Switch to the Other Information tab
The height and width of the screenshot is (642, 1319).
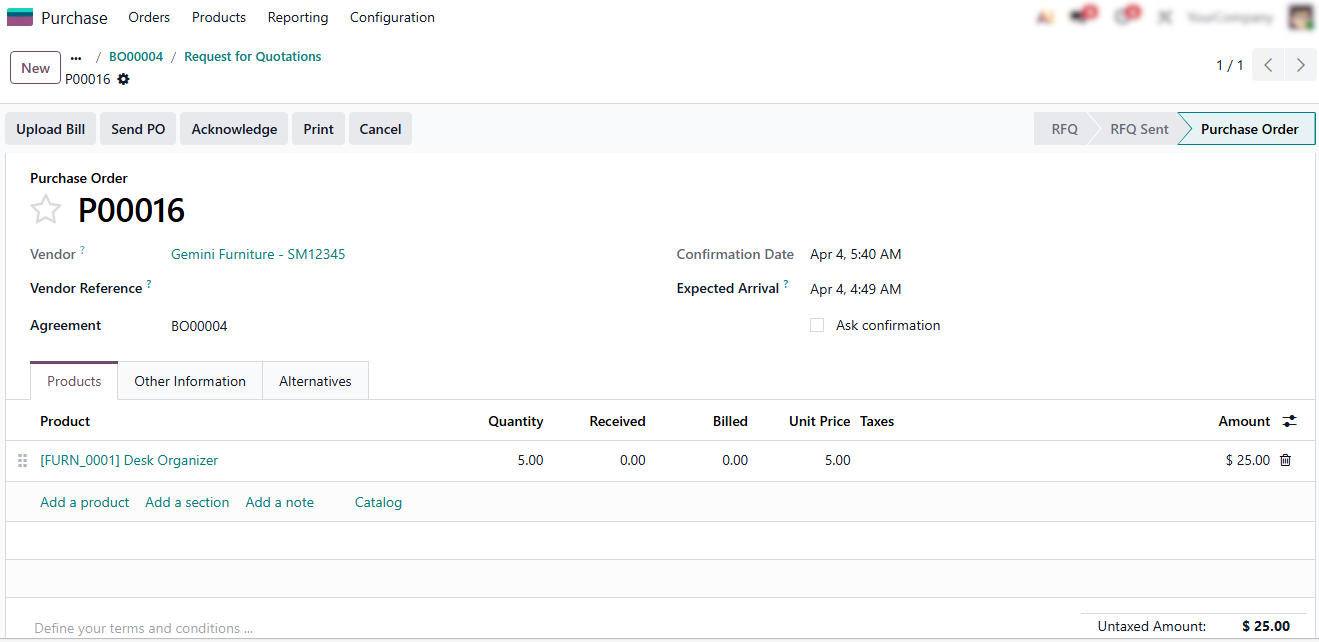(190, 381)
